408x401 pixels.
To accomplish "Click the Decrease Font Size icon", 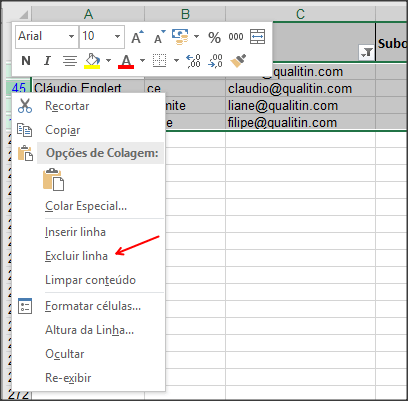I will click(159, 37).
